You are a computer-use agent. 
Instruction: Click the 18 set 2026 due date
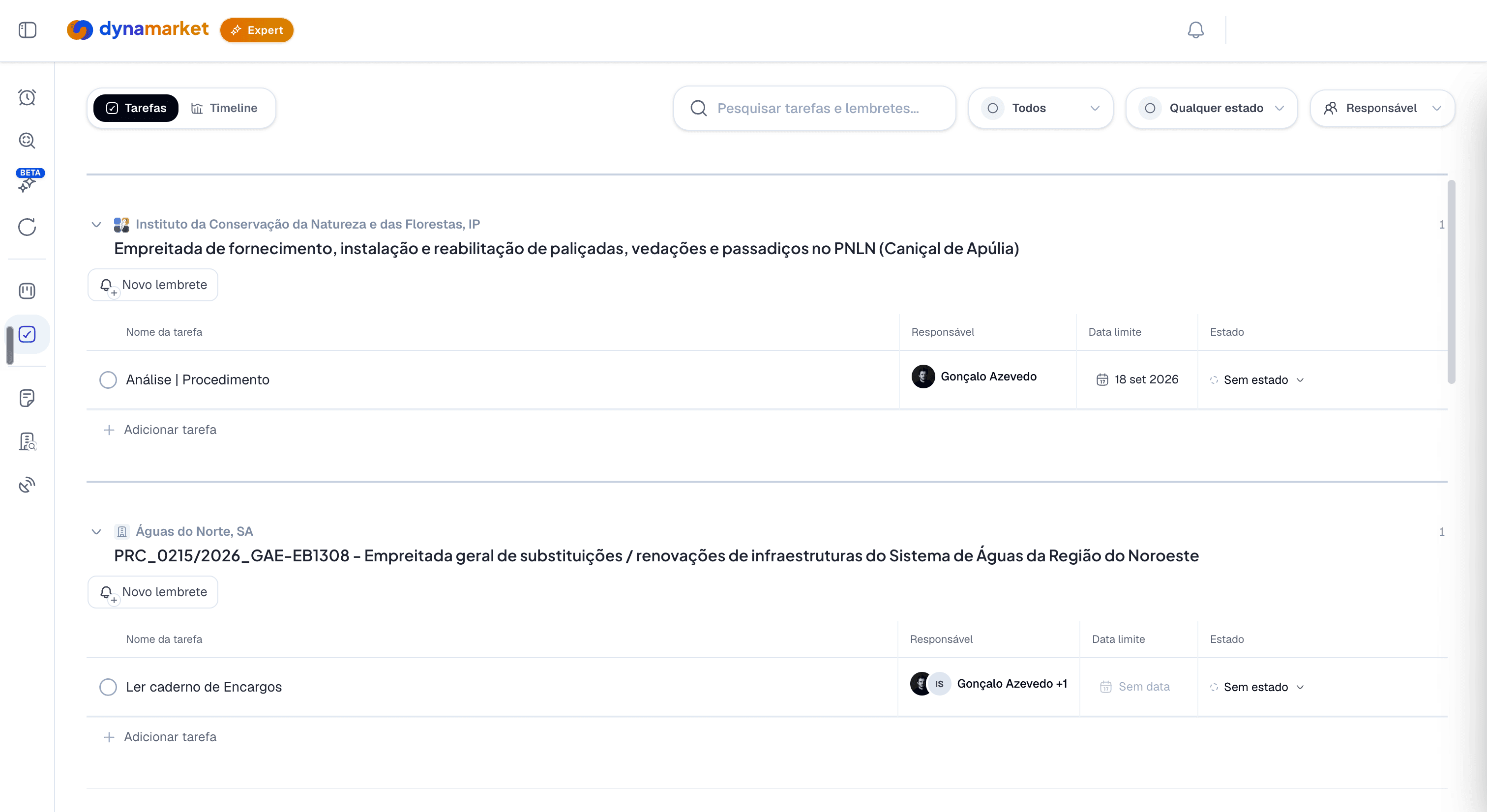click(1146, 380)
